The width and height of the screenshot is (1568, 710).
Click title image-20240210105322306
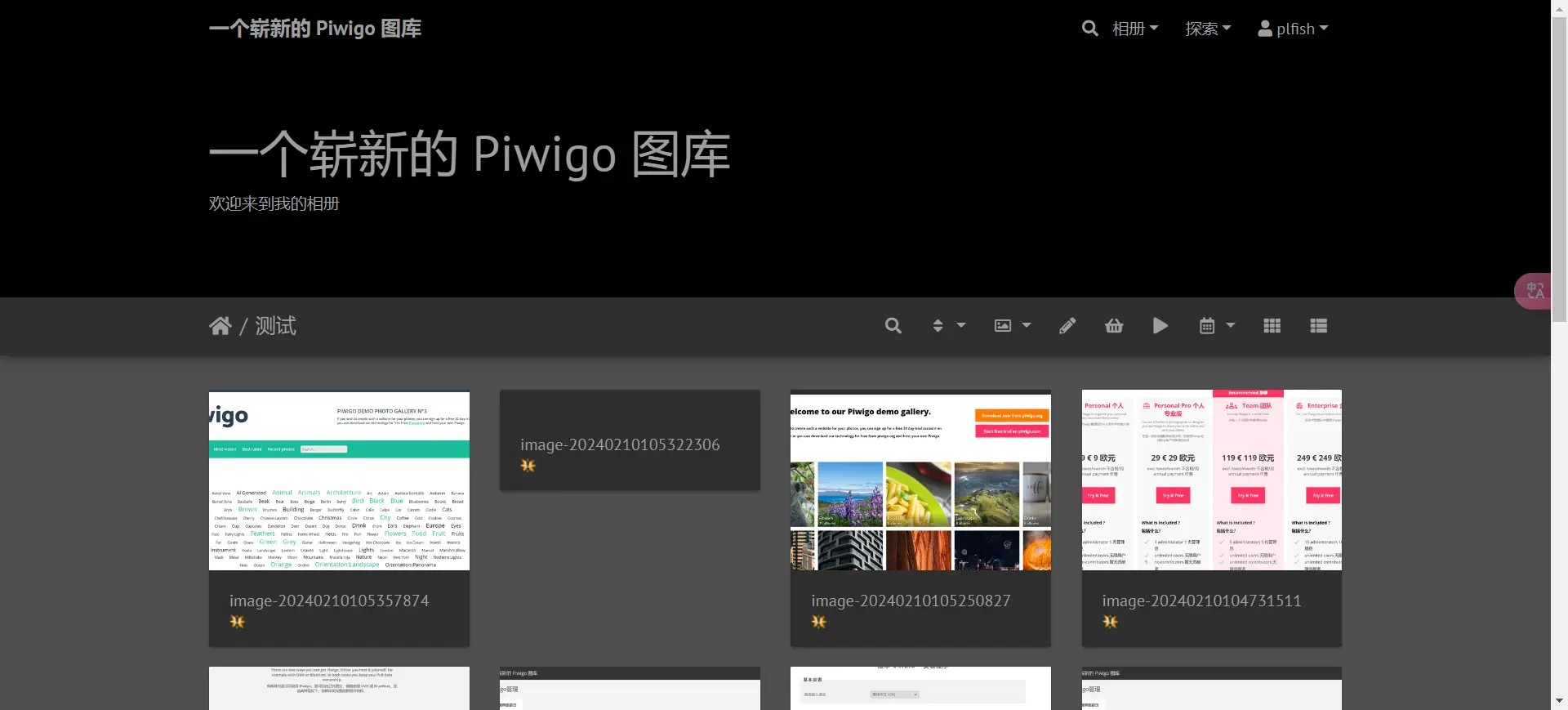click(620, 444)
